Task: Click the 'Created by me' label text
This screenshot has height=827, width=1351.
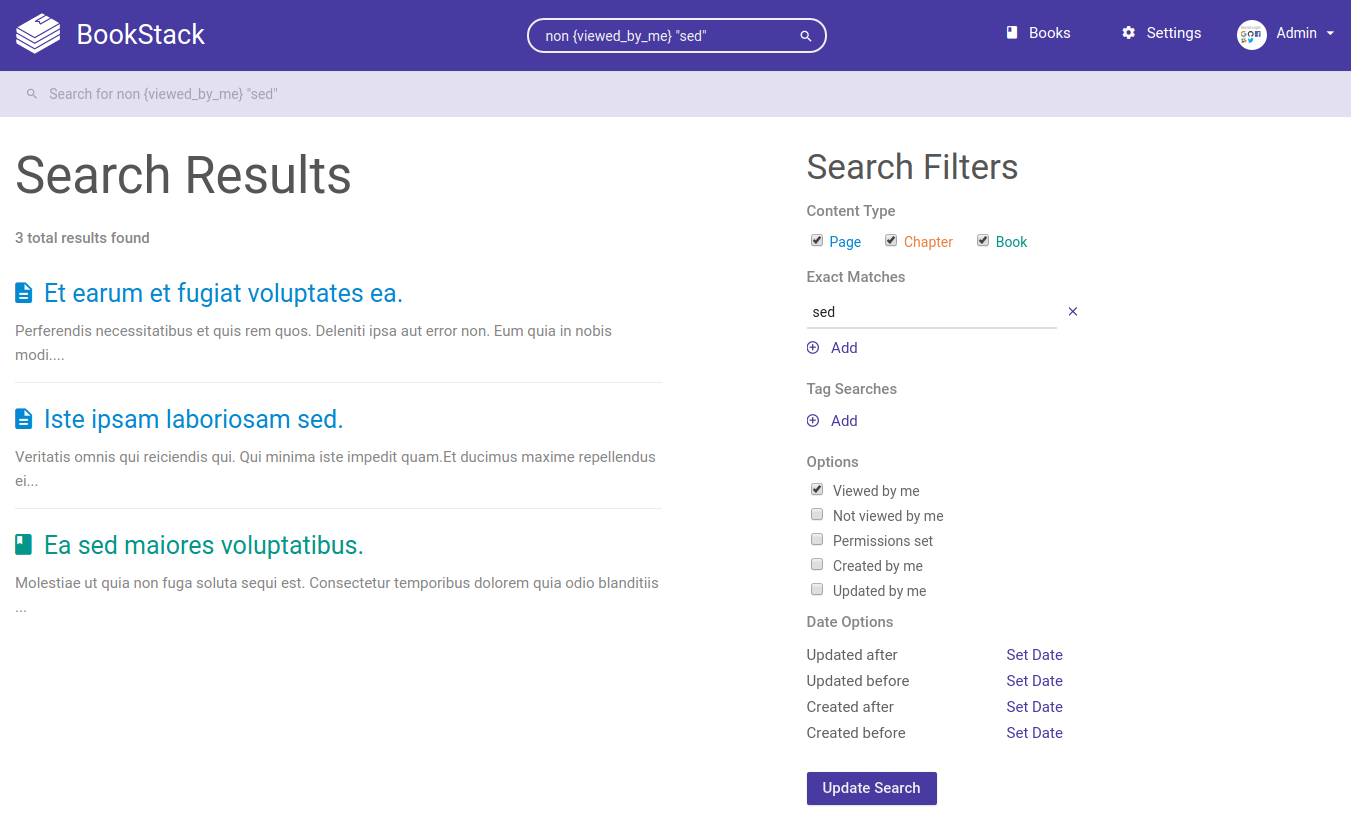Action: tap(878, 566)
